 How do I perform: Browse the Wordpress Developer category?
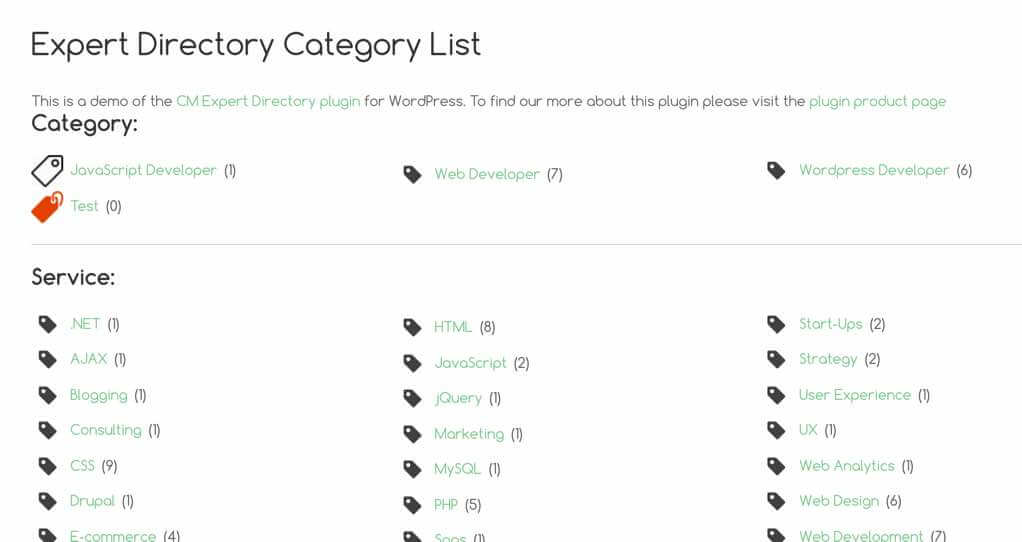coord(873,170)
